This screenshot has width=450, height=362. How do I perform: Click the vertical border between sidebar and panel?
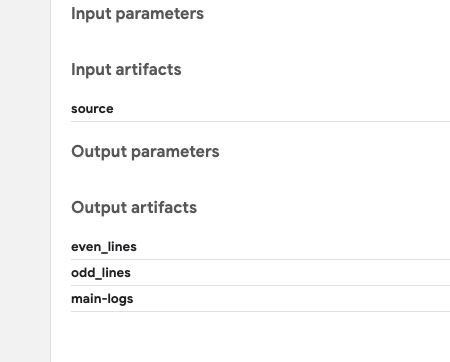(51, 181)
